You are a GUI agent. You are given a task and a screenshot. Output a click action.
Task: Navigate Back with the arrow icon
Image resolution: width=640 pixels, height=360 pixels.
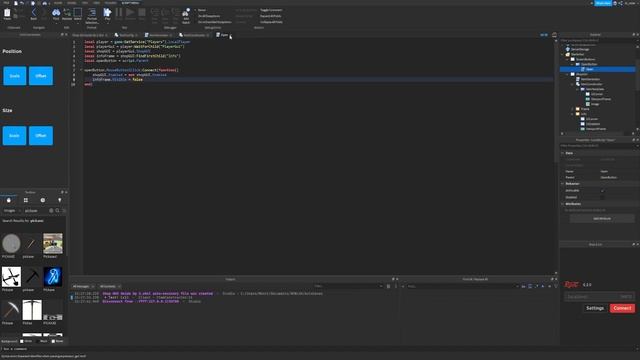[x=34, y=13]
